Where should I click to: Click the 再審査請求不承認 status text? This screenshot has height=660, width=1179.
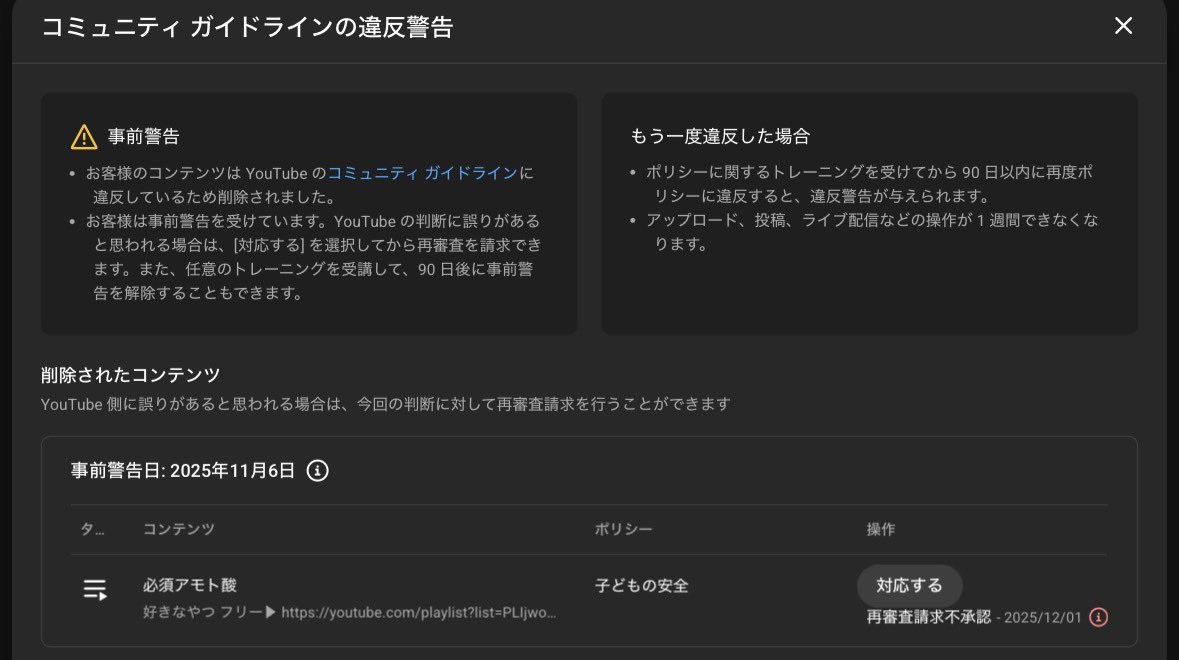click(928, 617)
